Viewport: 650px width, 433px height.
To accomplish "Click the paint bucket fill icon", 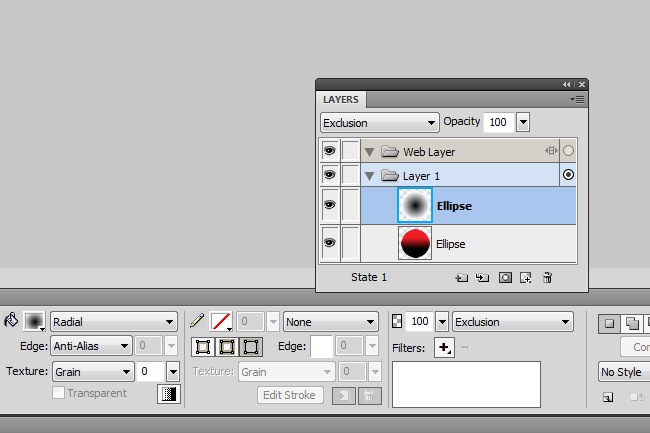I will 11,321.
